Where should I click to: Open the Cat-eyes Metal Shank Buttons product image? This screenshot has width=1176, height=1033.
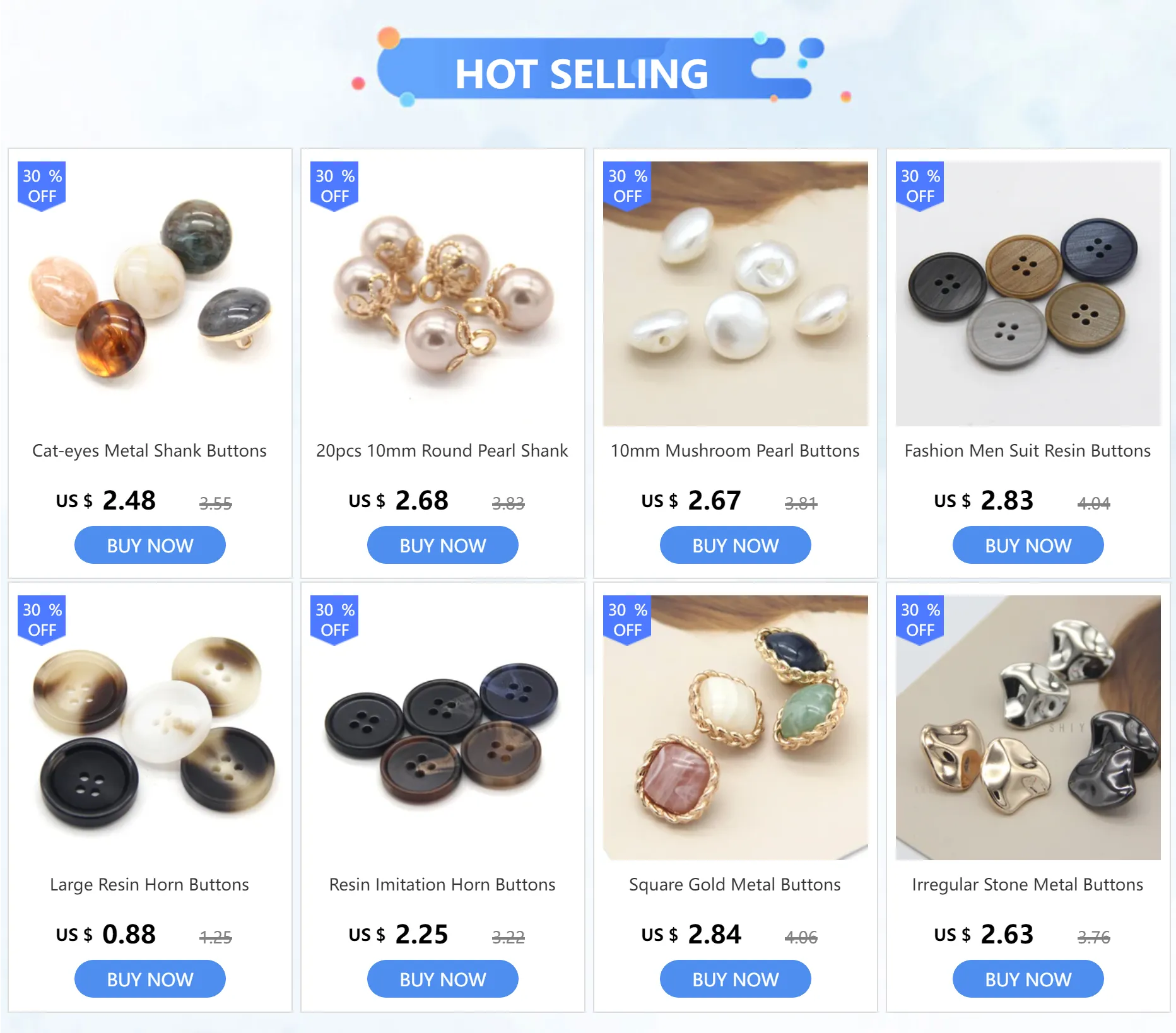[x=150, y=294]
